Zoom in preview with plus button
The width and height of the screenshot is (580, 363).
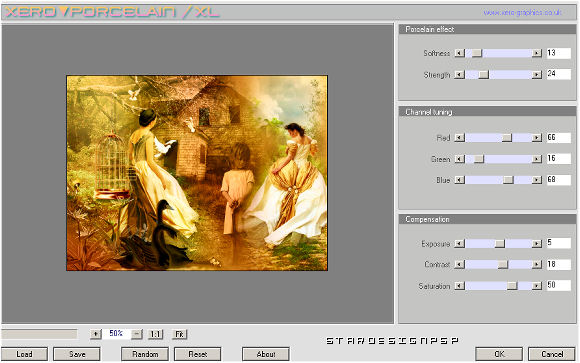(95, 334)
